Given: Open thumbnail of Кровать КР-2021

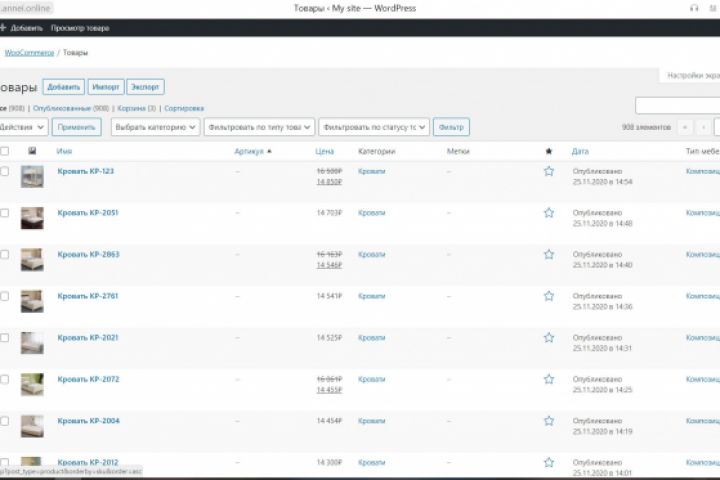Looking at the screenshot, I should point(32,343).
